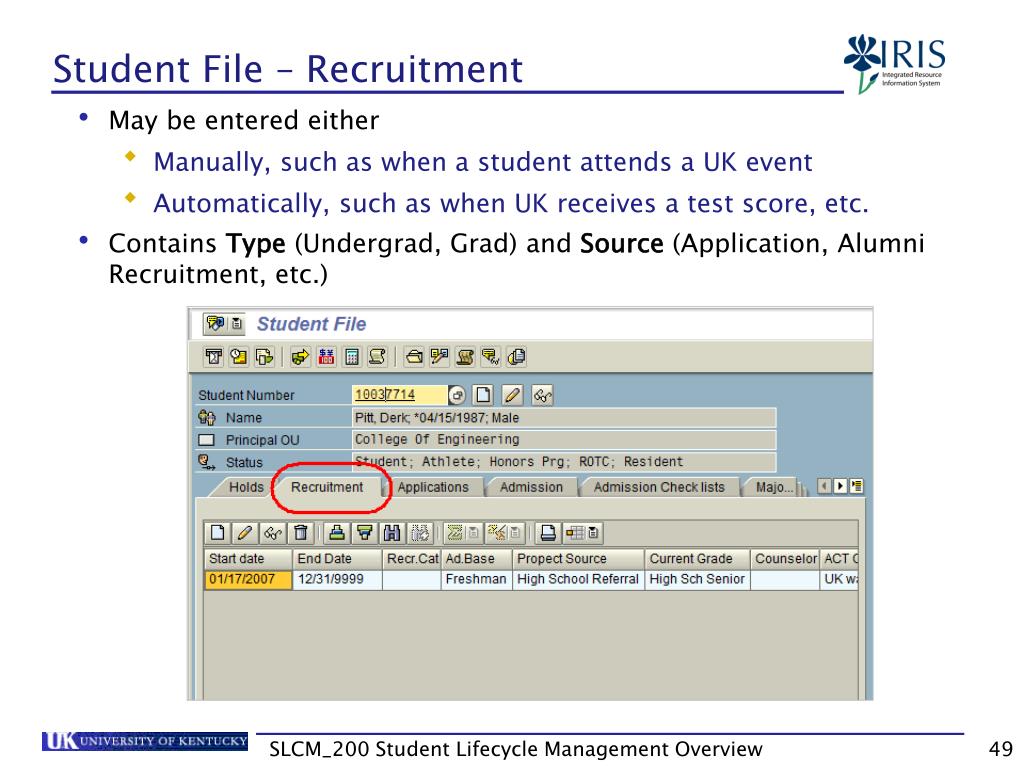The image size is (1024, 768).
Task: Click the pencil Change icon beside Student Number
Action: click(x=513, y=394)
